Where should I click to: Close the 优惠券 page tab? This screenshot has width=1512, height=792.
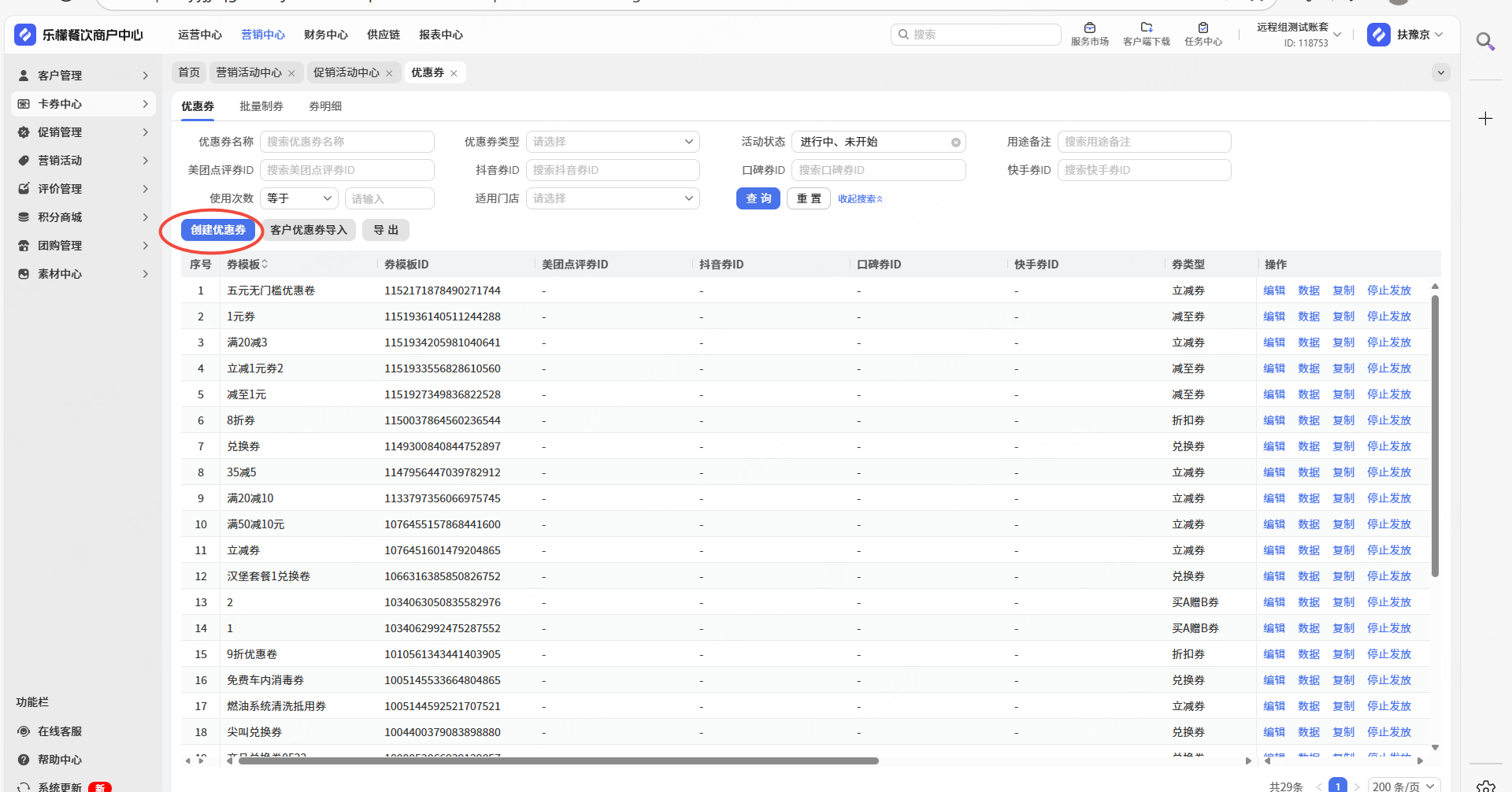pos(454,73)
